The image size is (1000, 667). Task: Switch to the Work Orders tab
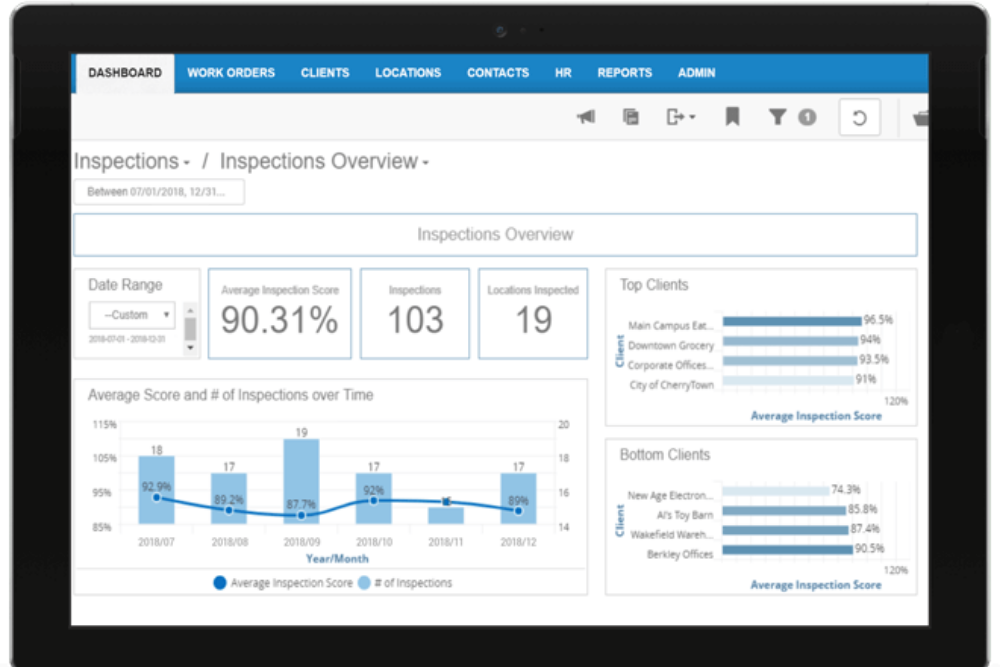(x=231, y=73)
